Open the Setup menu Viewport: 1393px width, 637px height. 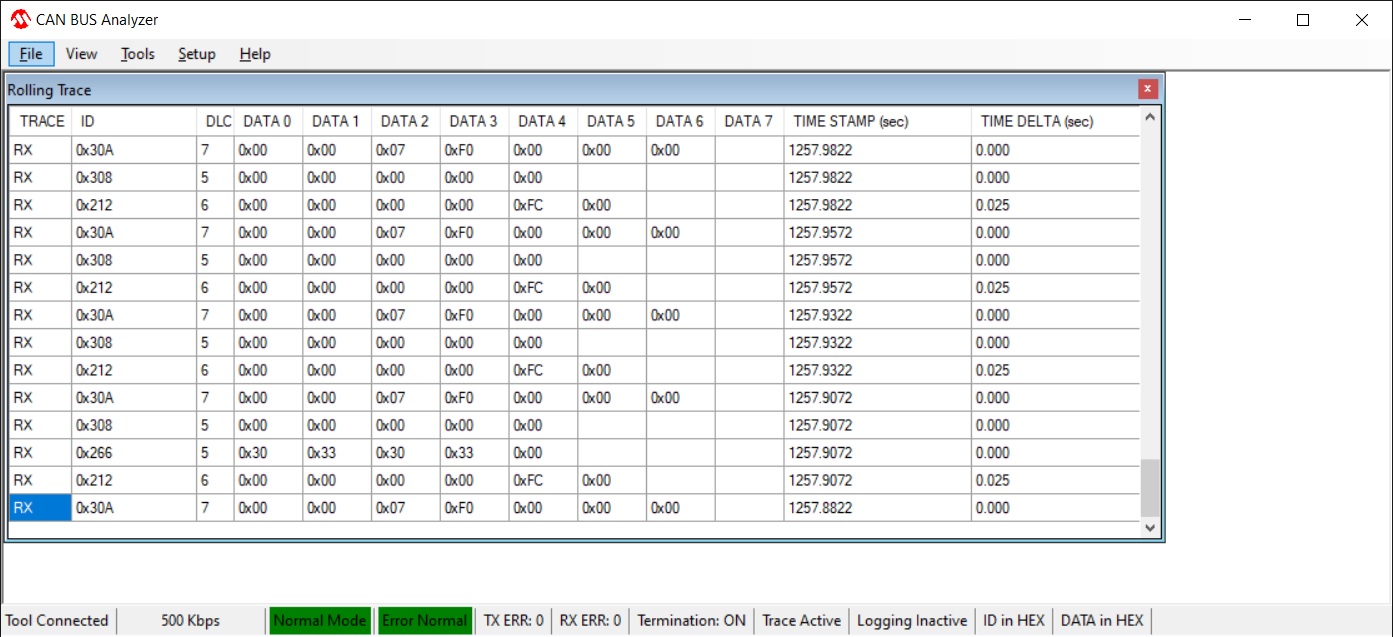(197, 54)
